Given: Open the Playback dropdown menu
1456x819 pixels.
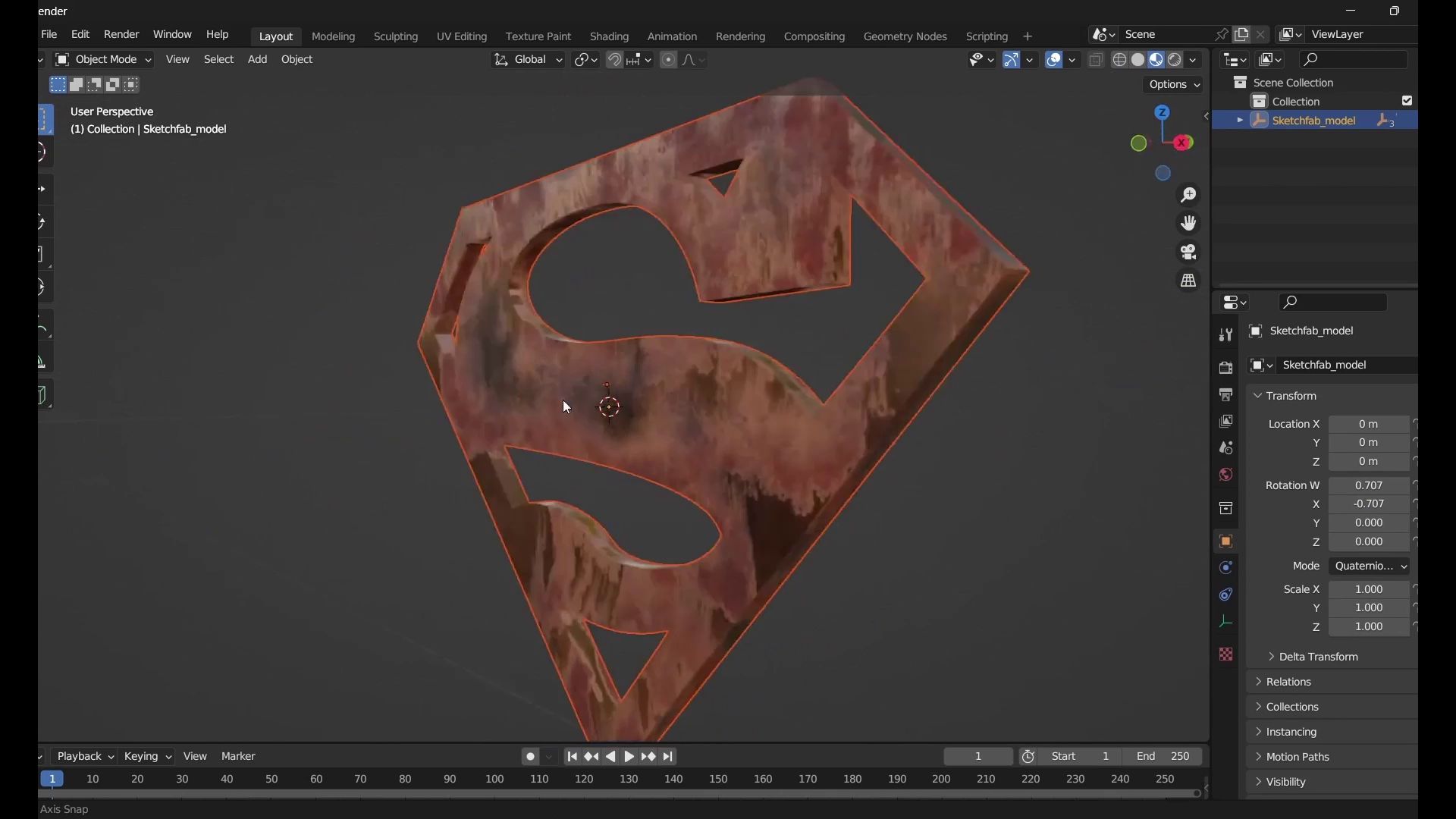Looking at the screenshot, I should (x=85, y=757).
